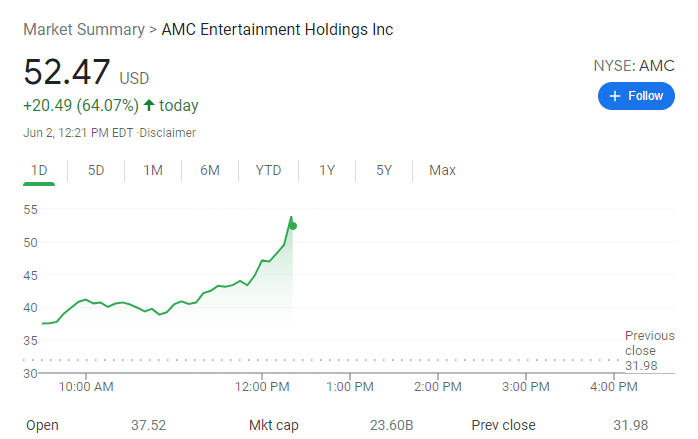Switch to the 1Y range tab
Image resolution: width=698 pixels, height=439 pixels.
327,170
